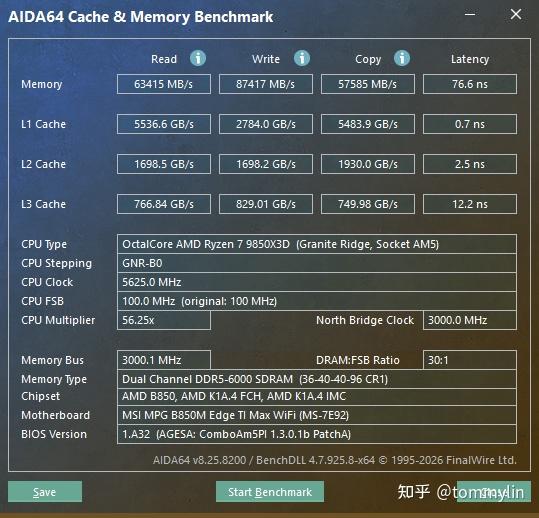Viewport: 539px width, 518px height.
Task: Click the Memory Bus value 3000.1 MHz
Action: [x=164, y=360]
